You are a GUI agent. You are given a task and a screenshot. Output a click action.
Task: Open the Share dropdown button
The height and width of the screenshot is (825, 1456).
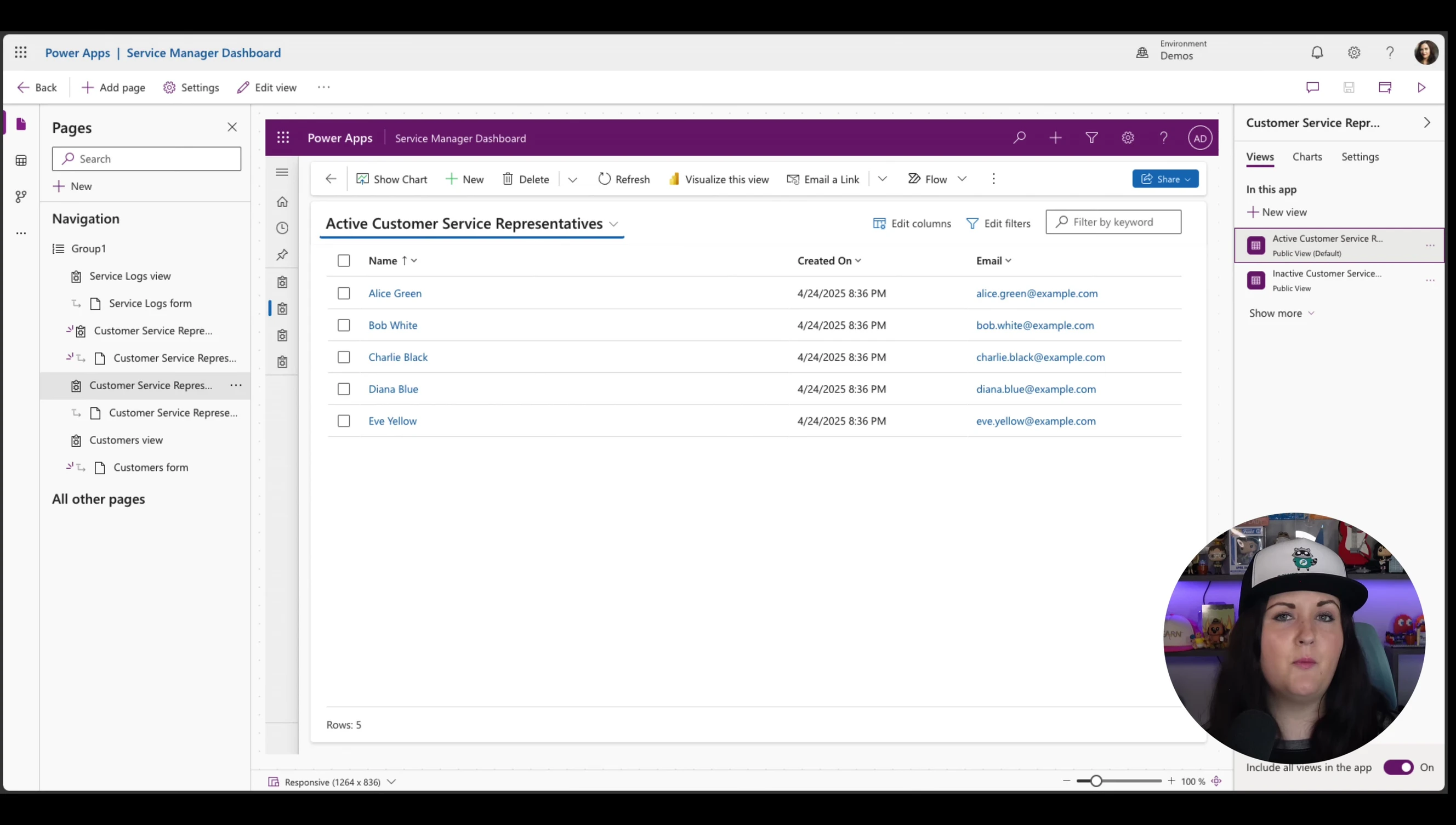pyautogui.click(x=1165, y=179)
